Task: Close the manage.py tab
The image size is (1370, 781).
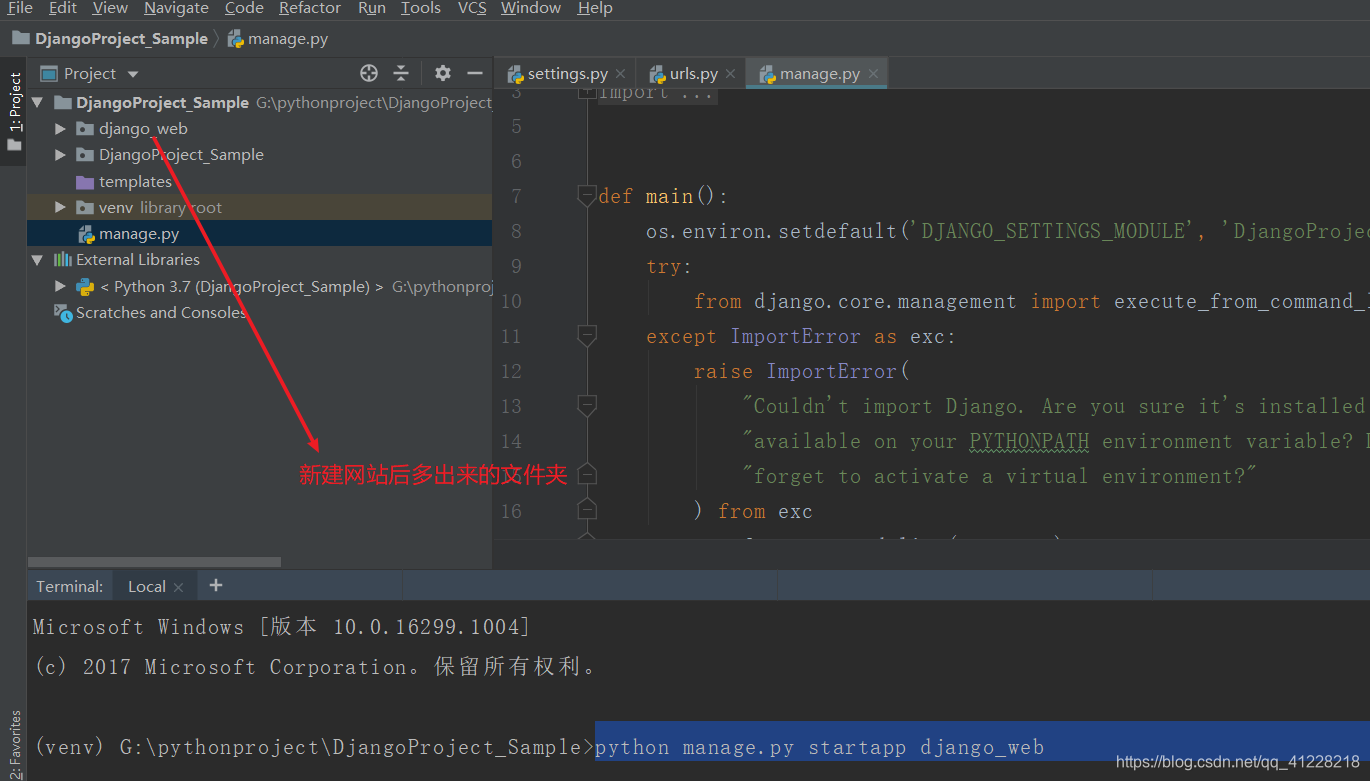Action: [873, 74]
